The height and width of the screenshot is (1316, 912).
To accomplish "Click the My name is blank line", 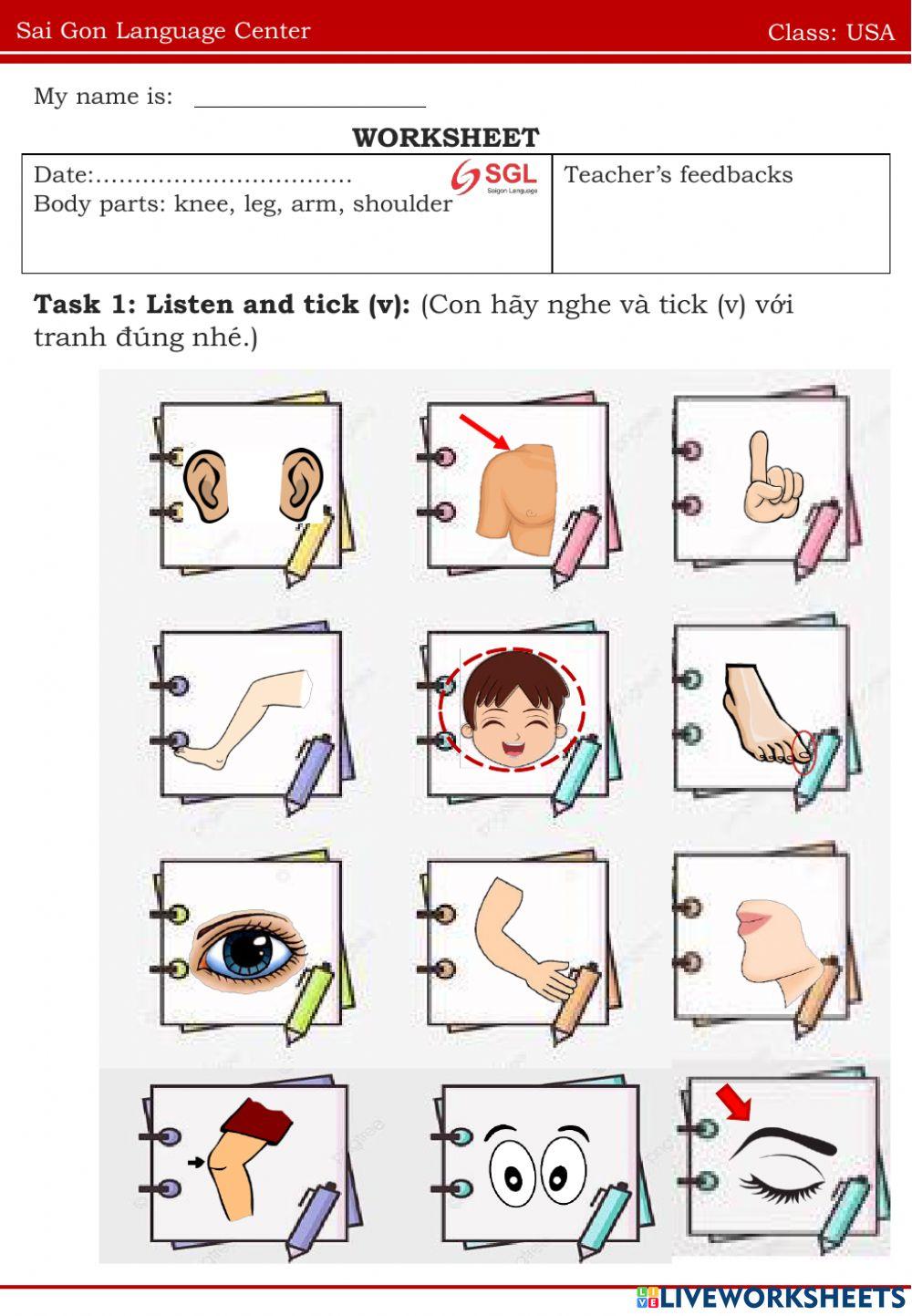I will click(x=310, y=98).
